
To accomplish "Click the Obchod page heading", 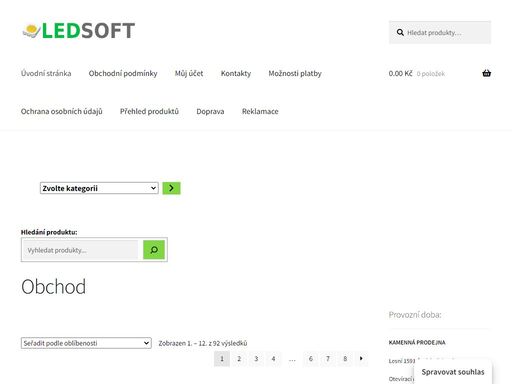I will click(x=53, y=287).
